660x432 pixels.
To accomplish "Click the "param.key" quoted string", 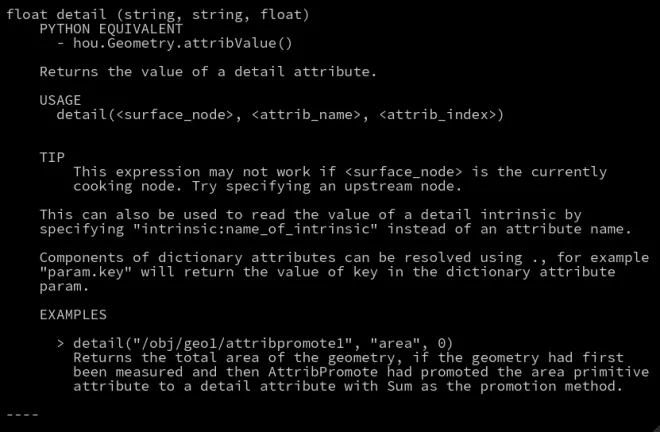I will tap(86, 272).
